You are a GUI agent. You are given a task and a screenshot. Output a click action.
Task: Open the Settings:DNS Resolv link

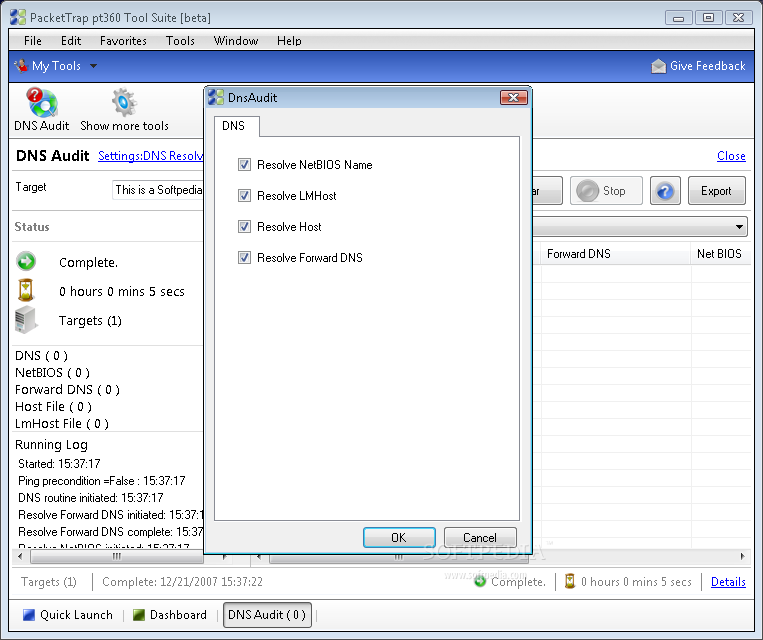(150, 156)
